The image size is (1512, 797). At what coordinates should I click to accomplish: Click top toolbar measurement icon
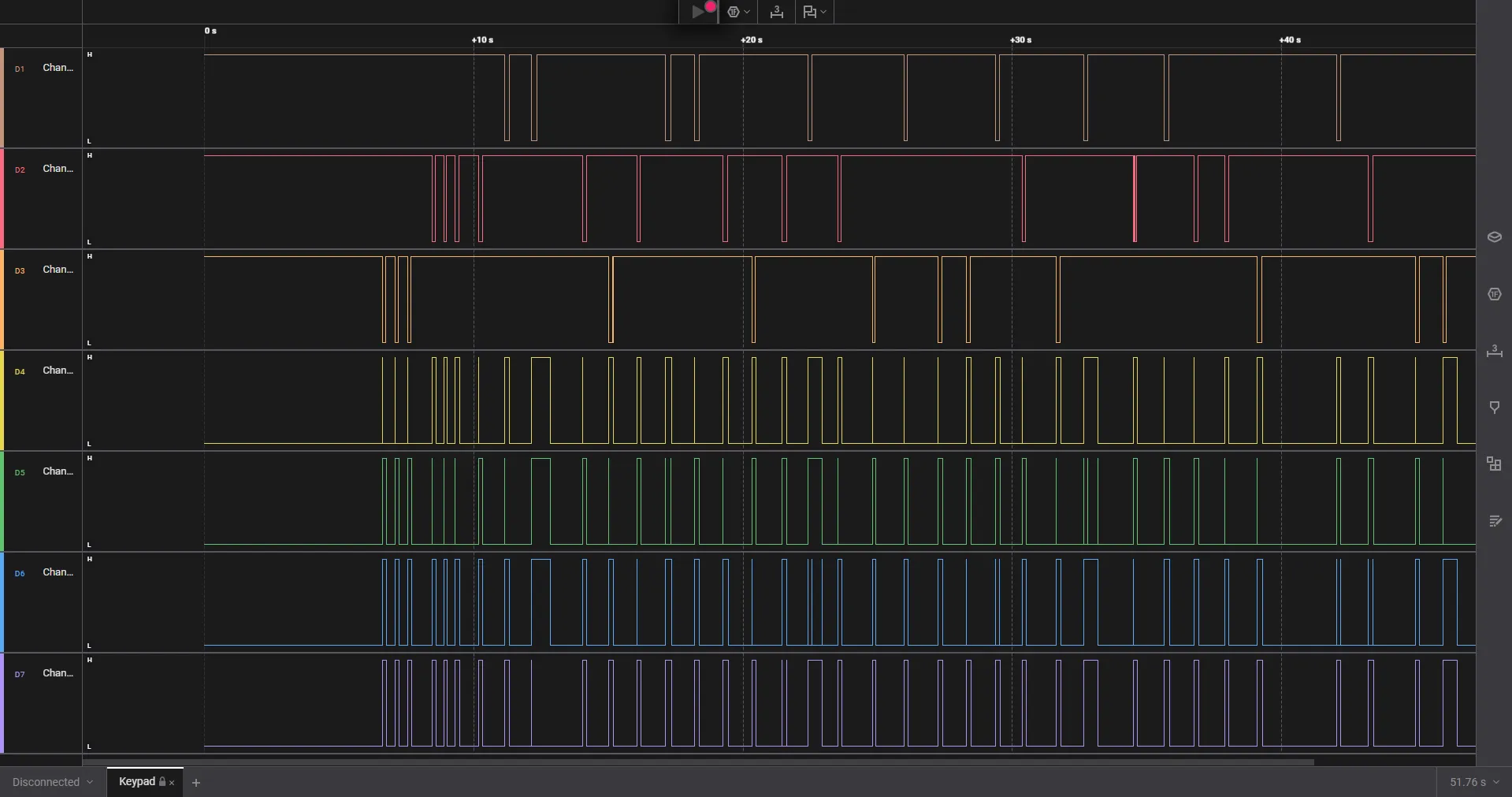click(776, 12)
